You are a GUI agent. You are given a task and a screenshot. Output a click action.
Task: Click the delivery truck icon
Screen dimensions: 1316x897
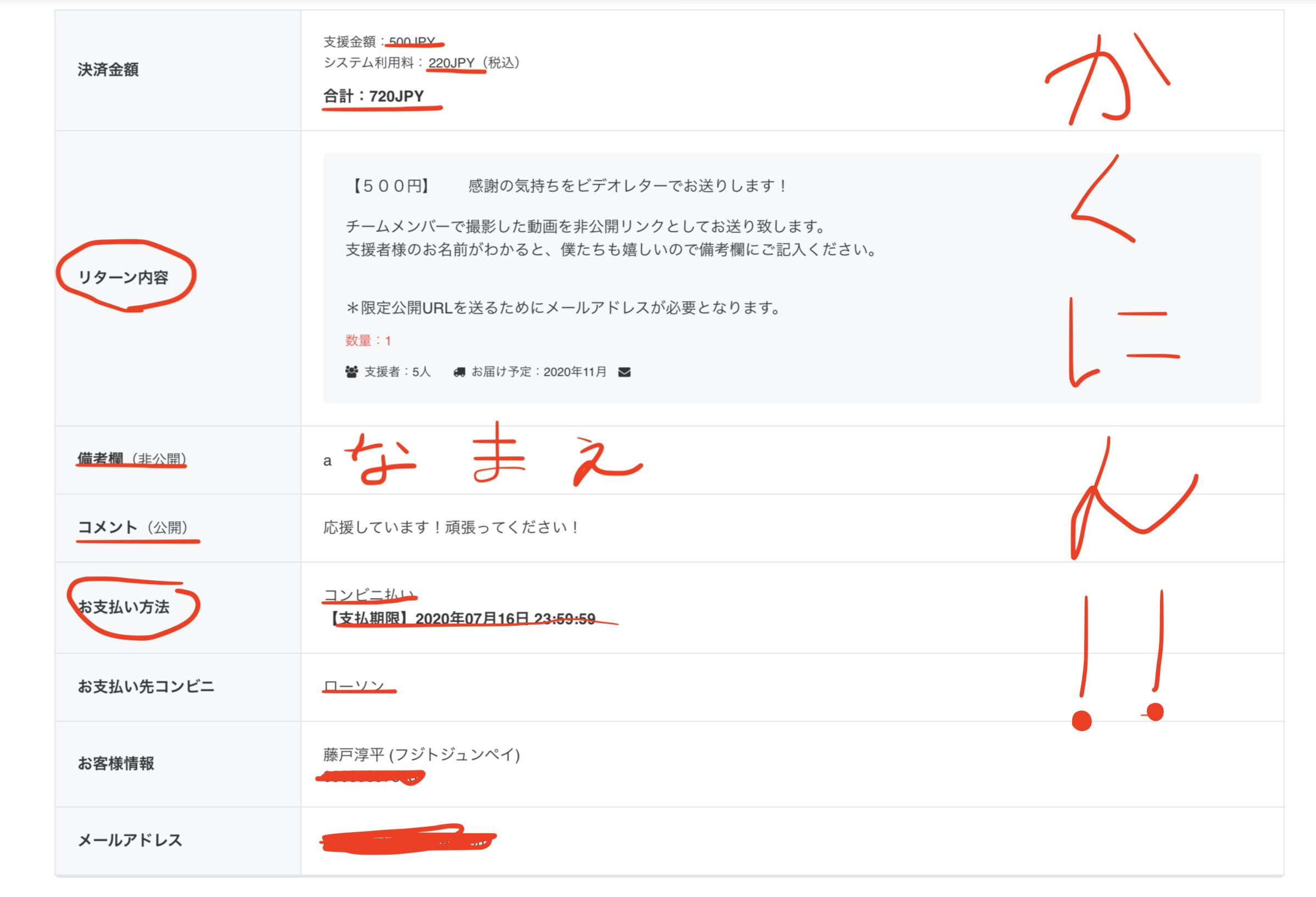coord(459,372)
